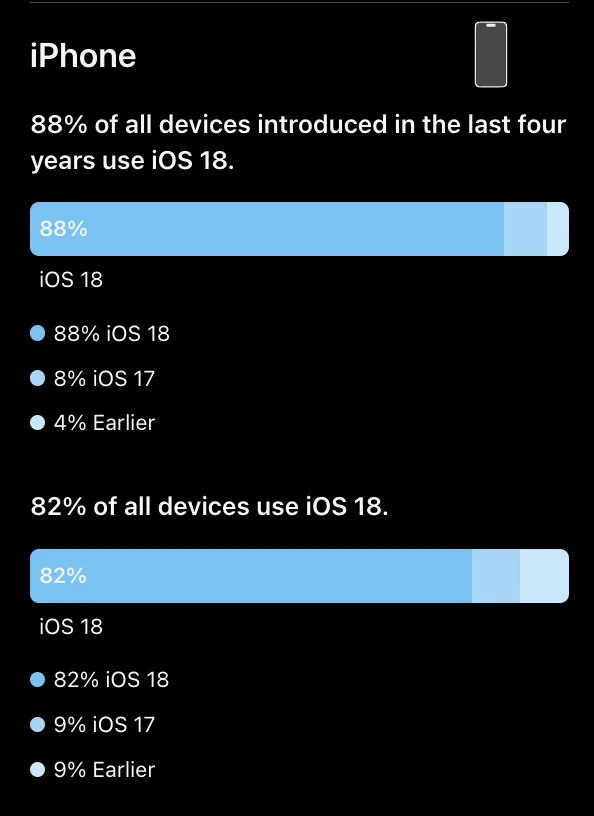Screen dimensions: 594x816
Task: Click the 88% iOS 18 bar segment
Action: 267,229
